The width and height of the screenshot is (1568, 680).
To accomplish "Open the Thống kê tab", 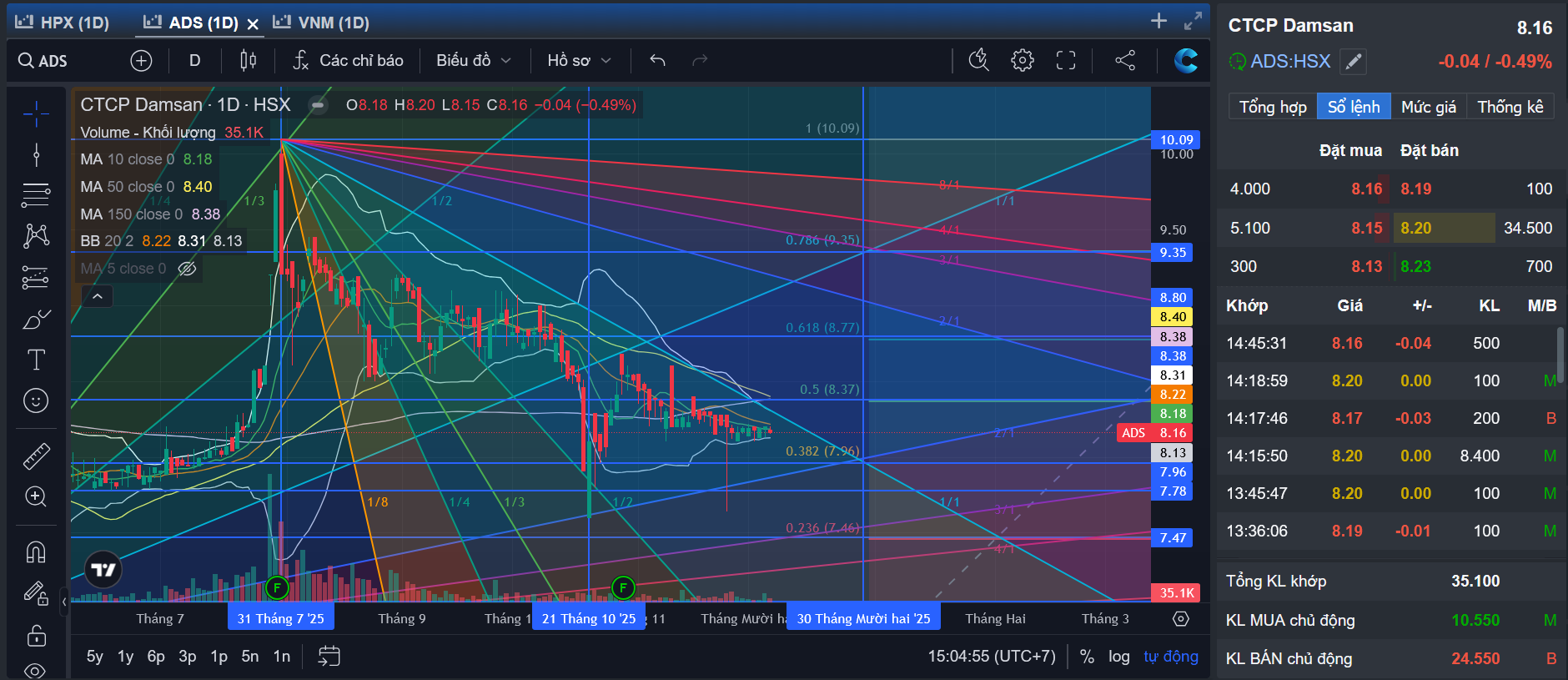I will (1510, 107).
